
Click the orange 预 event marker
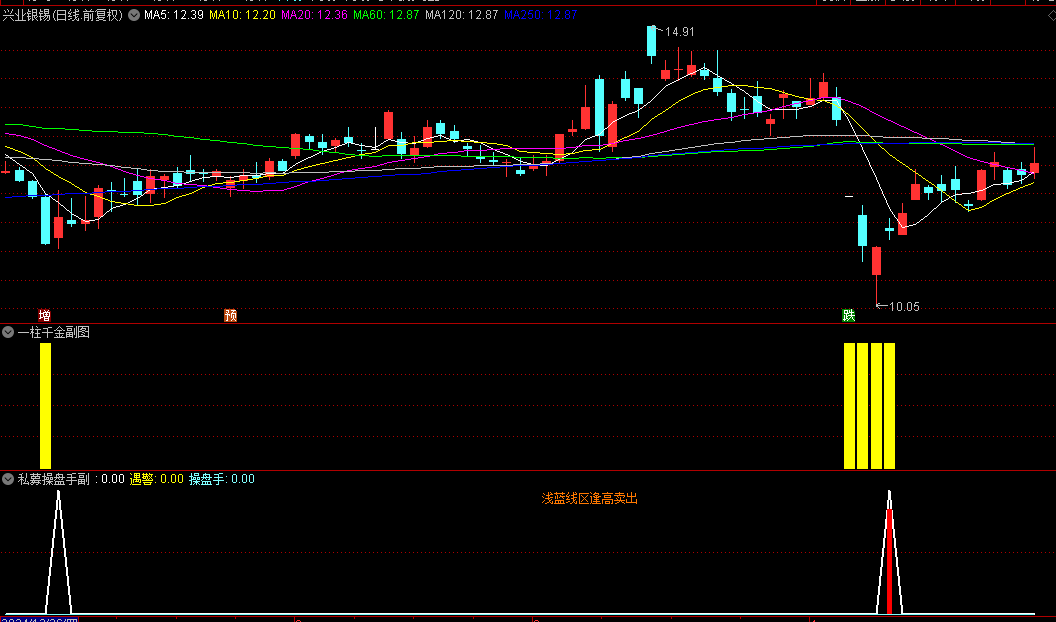tap(230, 315)
